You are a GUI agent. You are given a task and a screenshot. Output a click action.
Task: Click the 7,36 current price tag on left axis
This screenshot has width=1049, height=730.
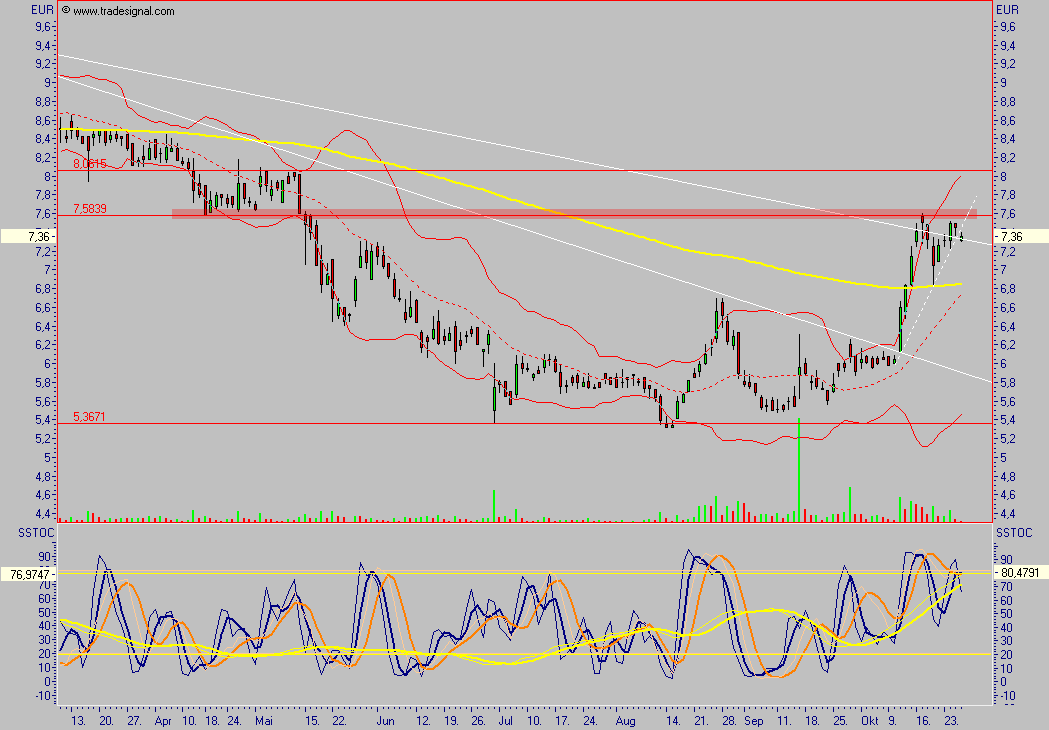point(28,236)
